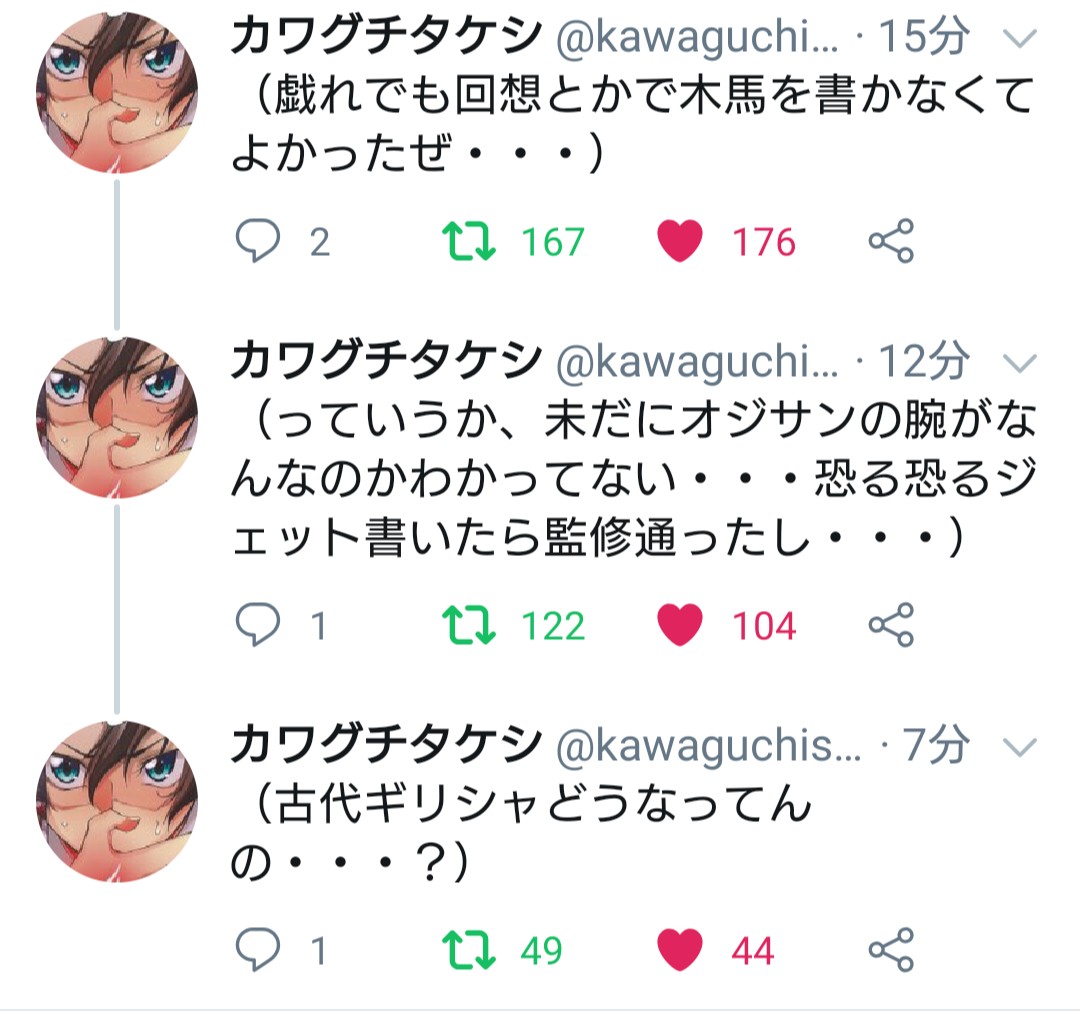The image size is (1080, 1023).
Task: Reply to the tweet posted 7分 ago
Action: [258, 949]
